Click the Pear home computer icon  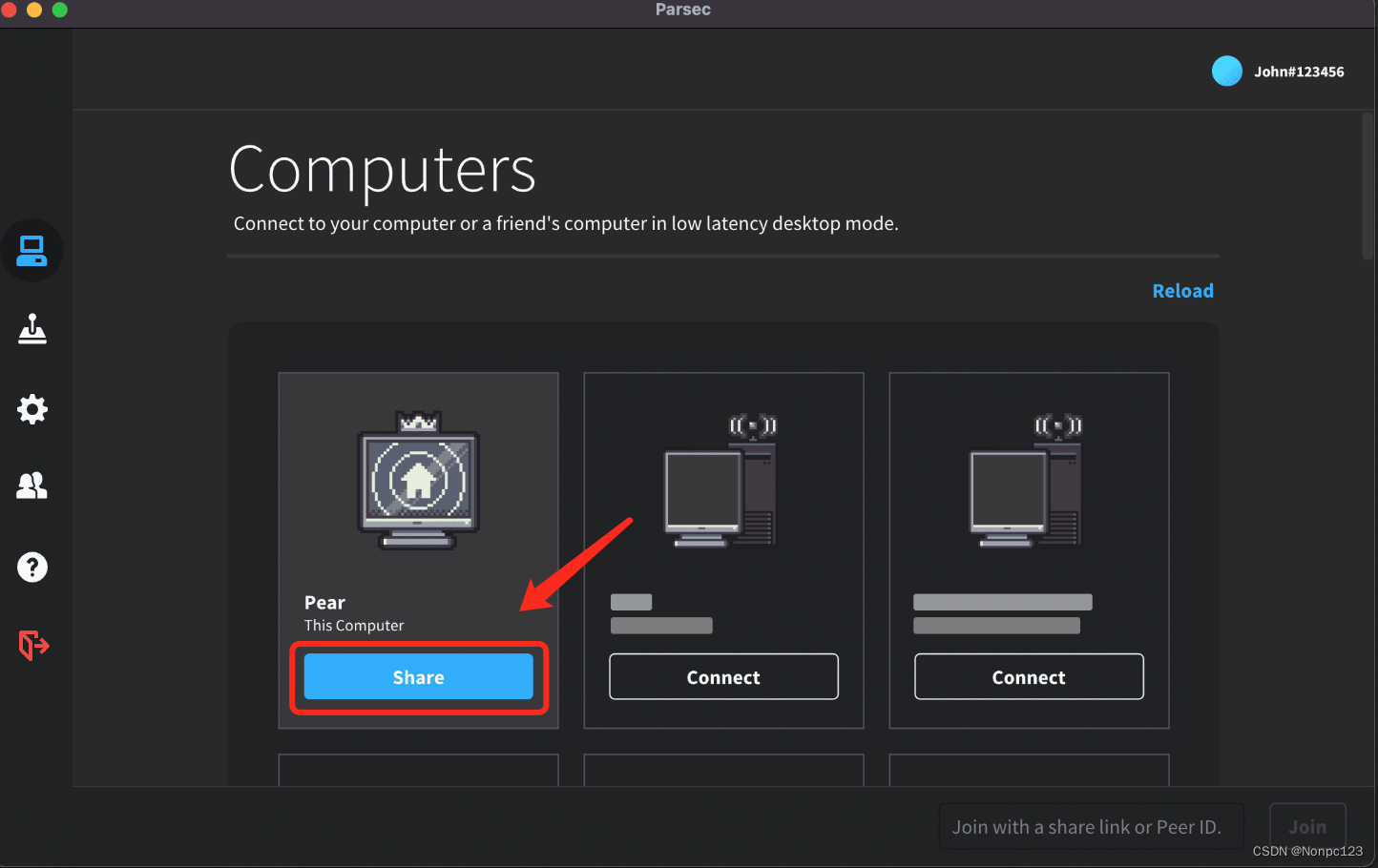point(419,481)
